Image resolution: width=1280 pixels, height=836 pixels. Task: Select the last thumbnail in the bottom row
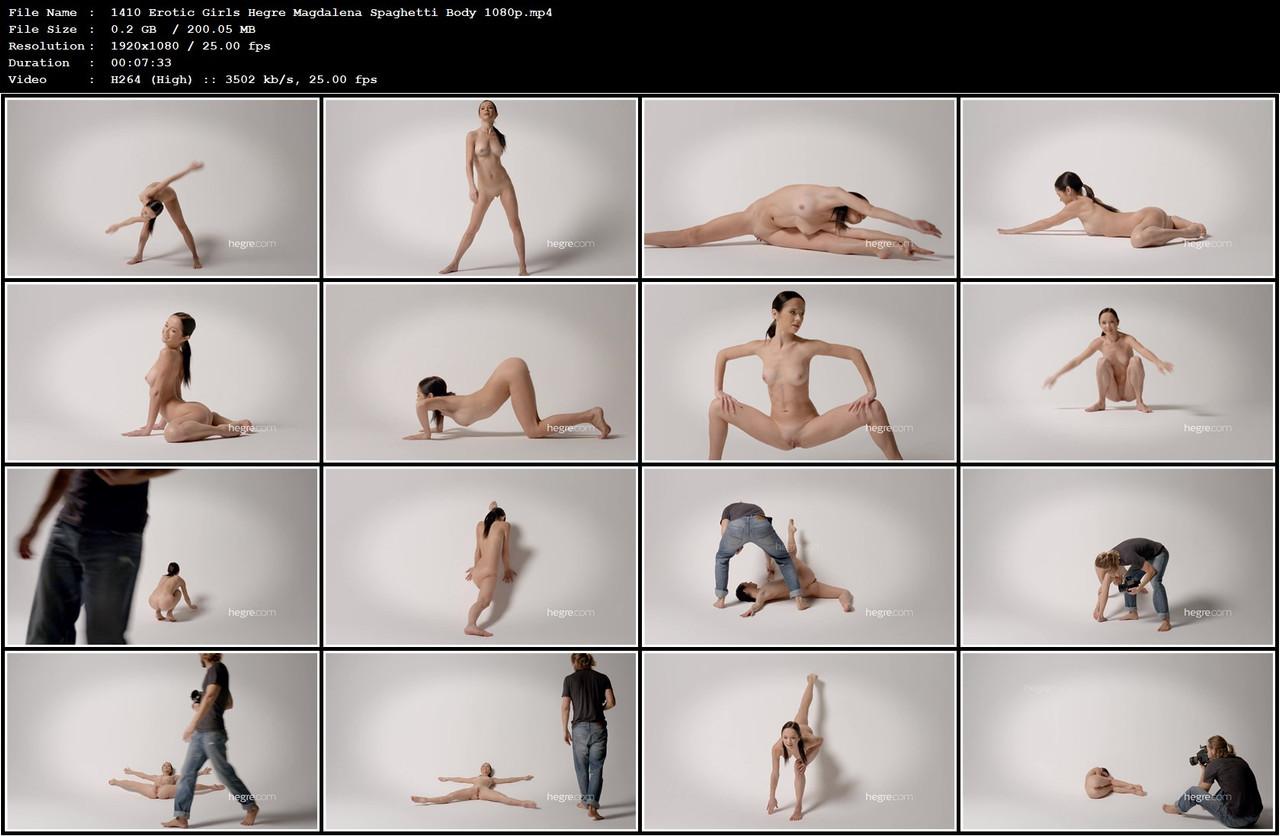click(1120, 743)
